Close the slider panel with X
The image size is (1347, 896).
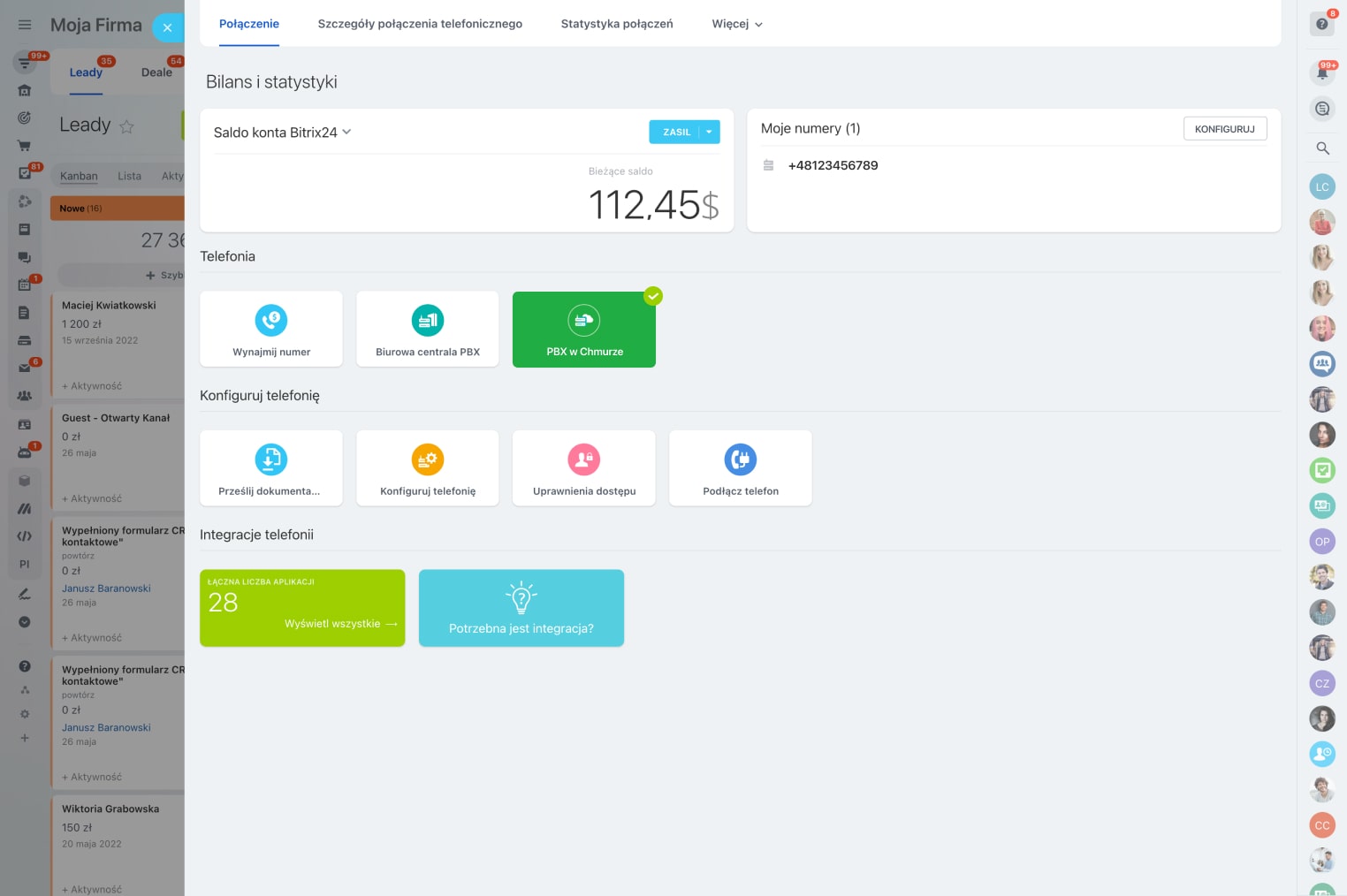pos(167,27)
